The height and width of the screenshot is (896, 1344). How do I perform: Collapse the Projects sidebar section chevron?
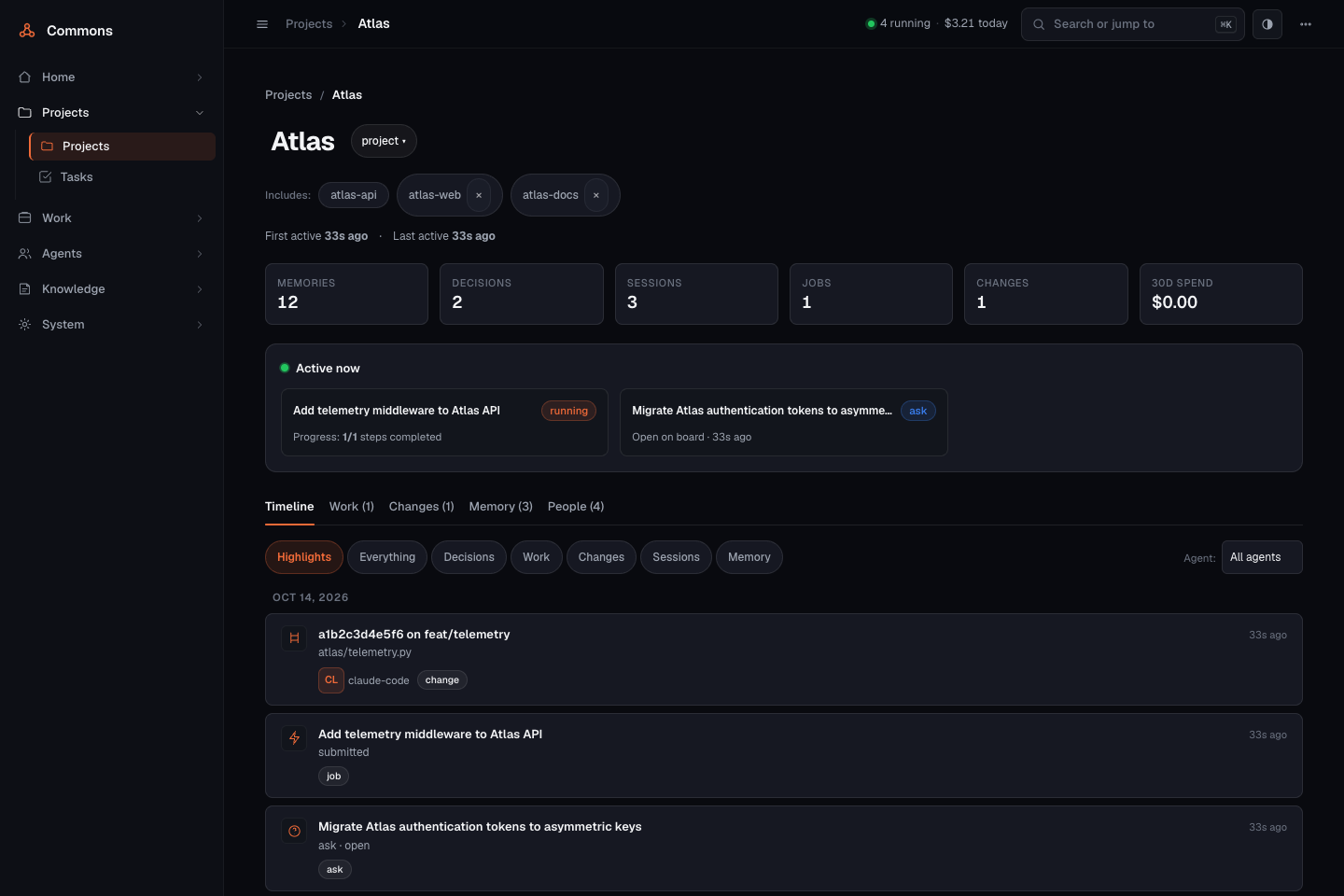[200, 113]
